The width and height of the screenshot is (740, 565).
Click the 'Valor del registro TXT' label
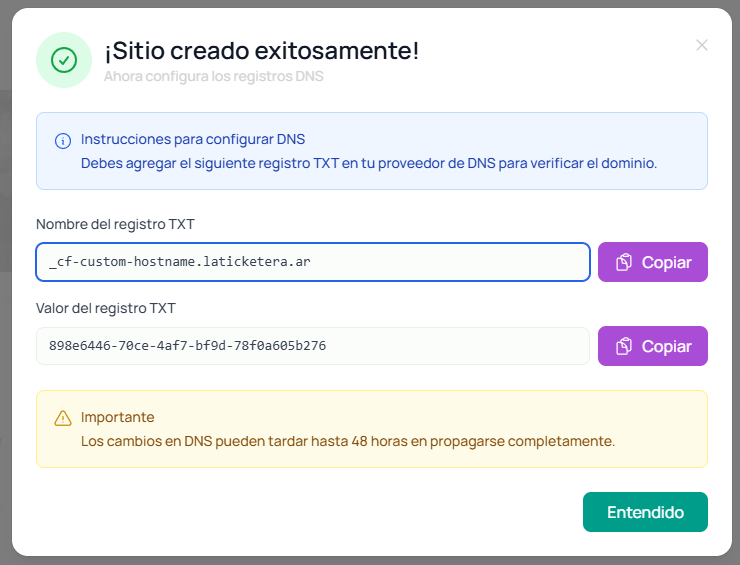106,308
